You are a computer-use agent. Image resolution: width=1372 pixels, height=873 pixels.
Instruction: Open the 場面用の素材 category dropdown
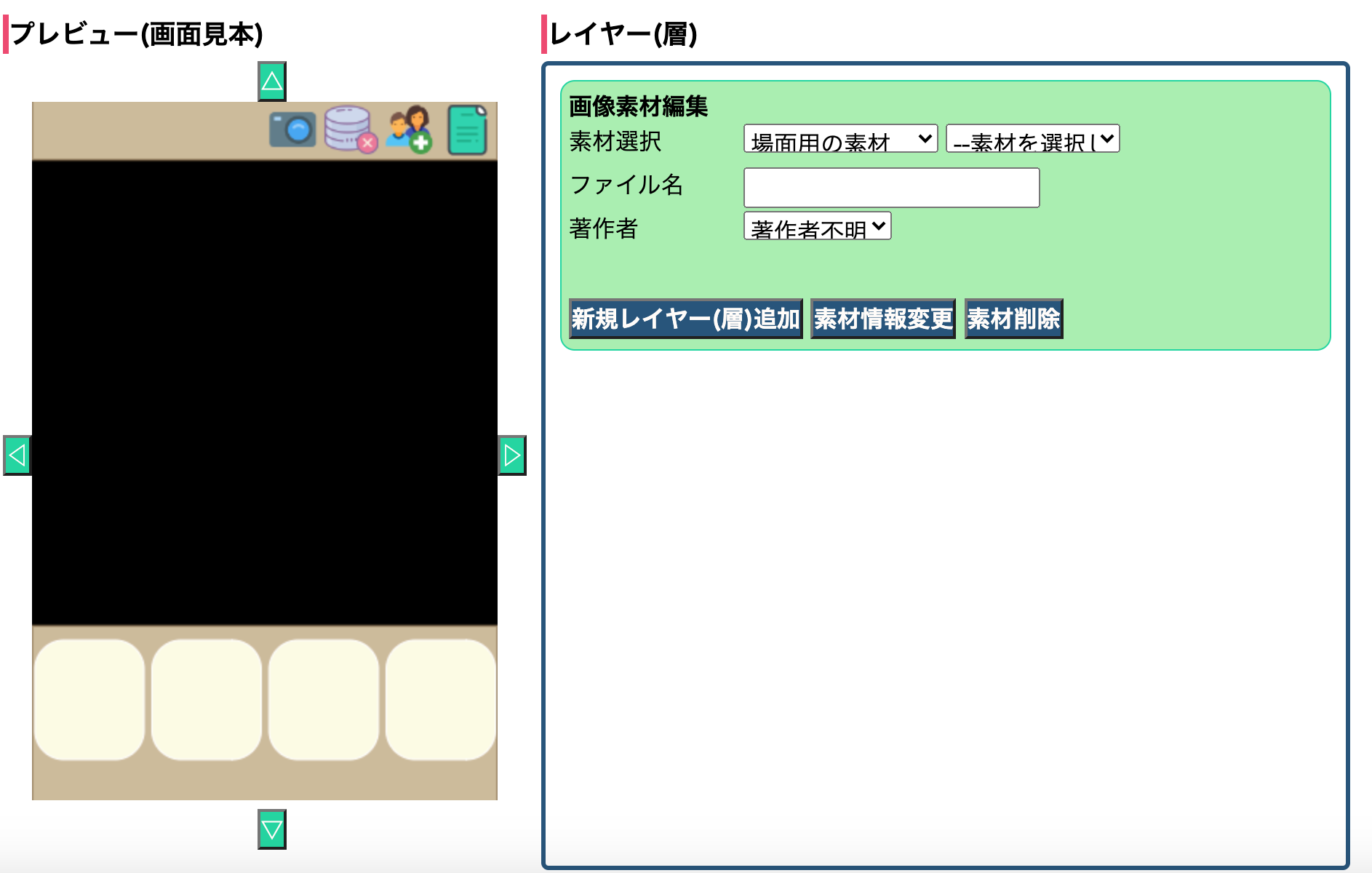pos(841,139)
